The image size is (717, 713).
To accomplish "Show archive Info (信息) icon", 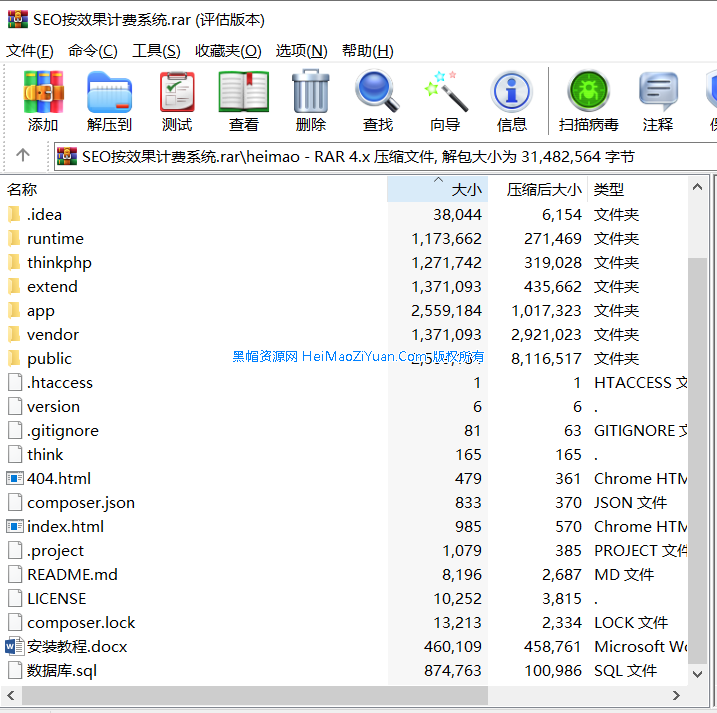I will click(x=511, y=101).
